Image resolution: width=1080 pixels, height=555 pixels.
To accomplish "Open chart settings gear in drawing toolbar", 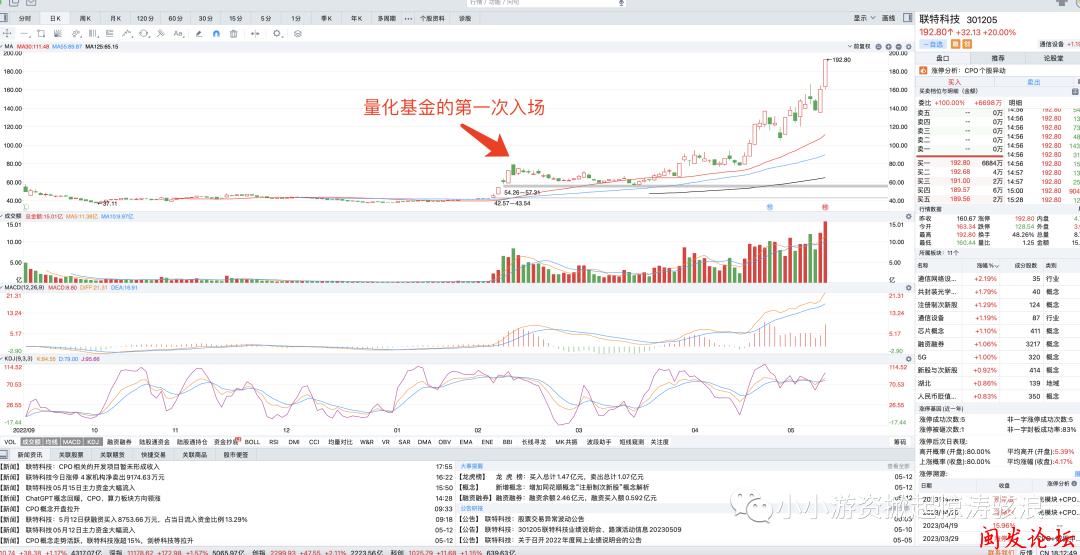I will [x=277, y=33].
